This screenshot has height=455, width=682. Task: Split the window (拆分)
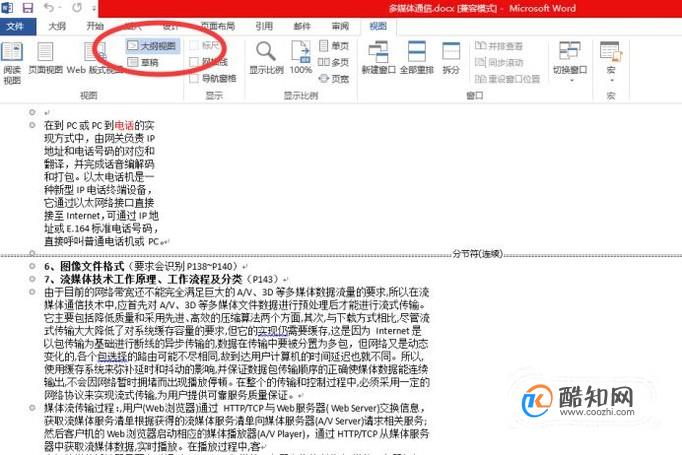point(451,58)
